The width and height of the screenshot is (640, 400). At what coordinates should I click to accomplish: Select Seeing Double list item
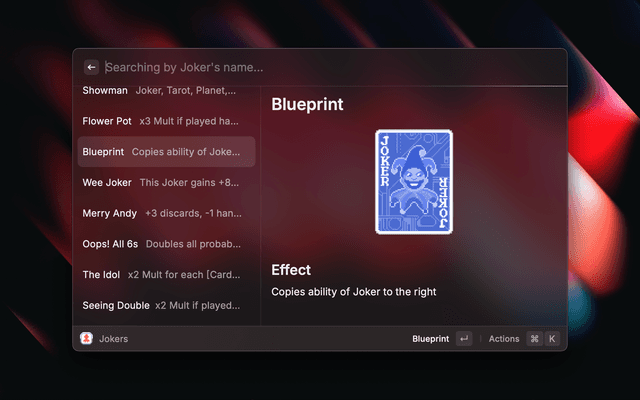pos(167,305)
